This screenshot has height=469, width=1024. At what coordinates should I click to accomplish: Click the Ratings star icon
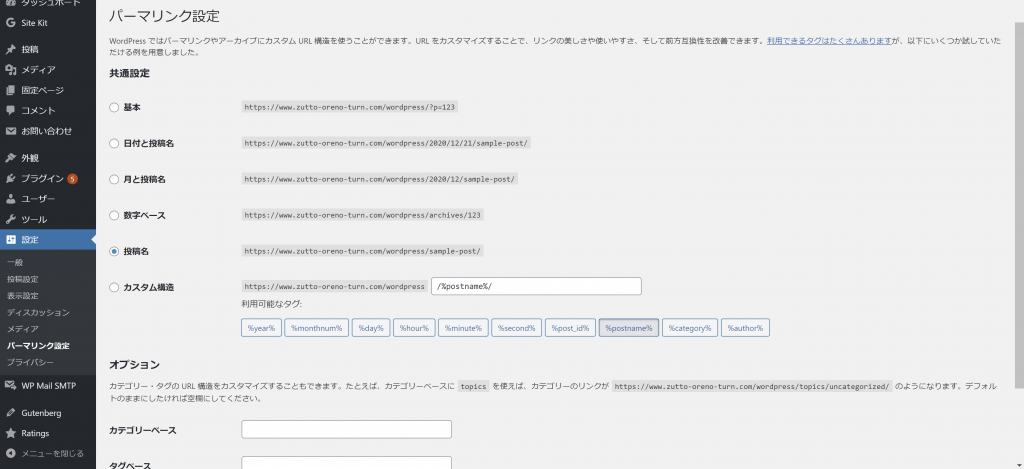[10, 433]
